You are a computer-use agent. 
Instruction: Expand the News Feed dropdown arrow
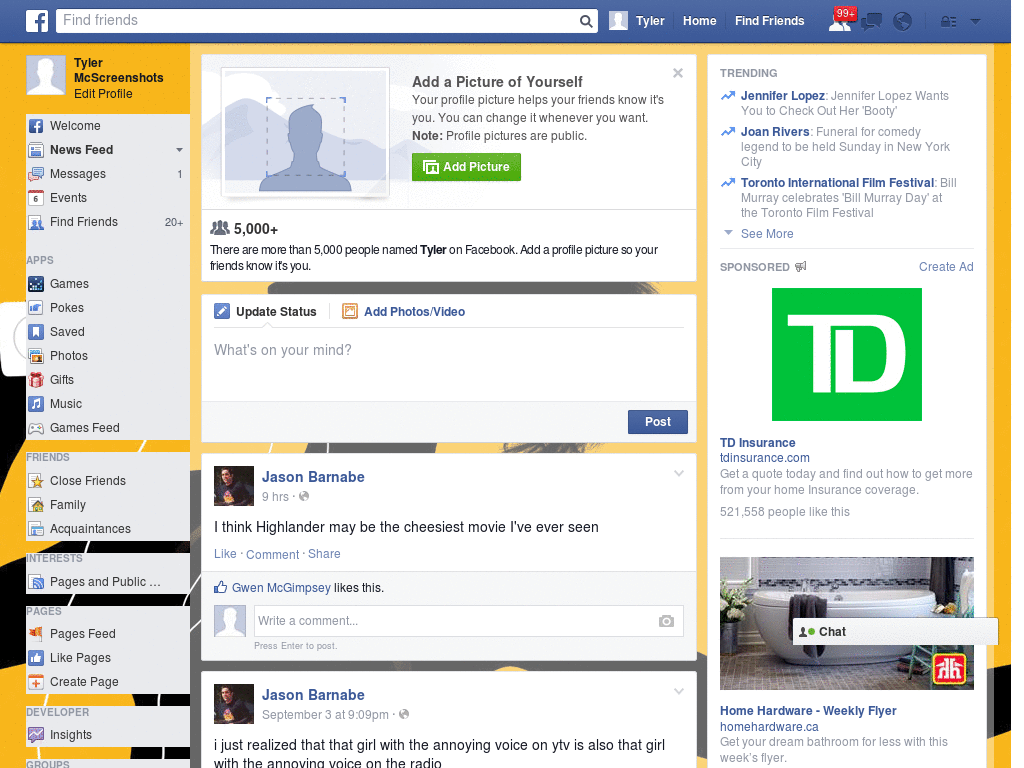coord(179,149)
